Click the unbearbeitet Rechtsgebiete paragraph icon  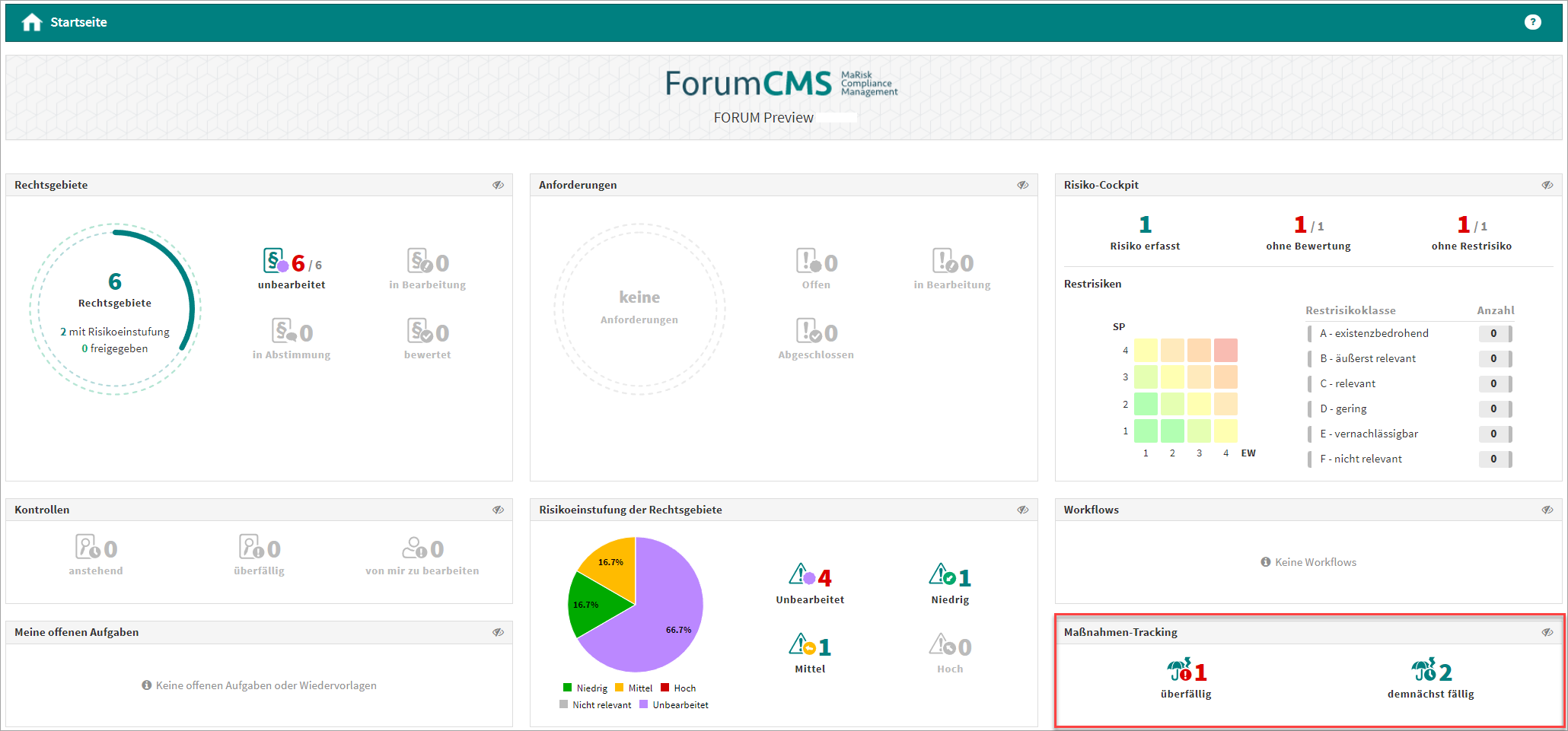[275, 261]
